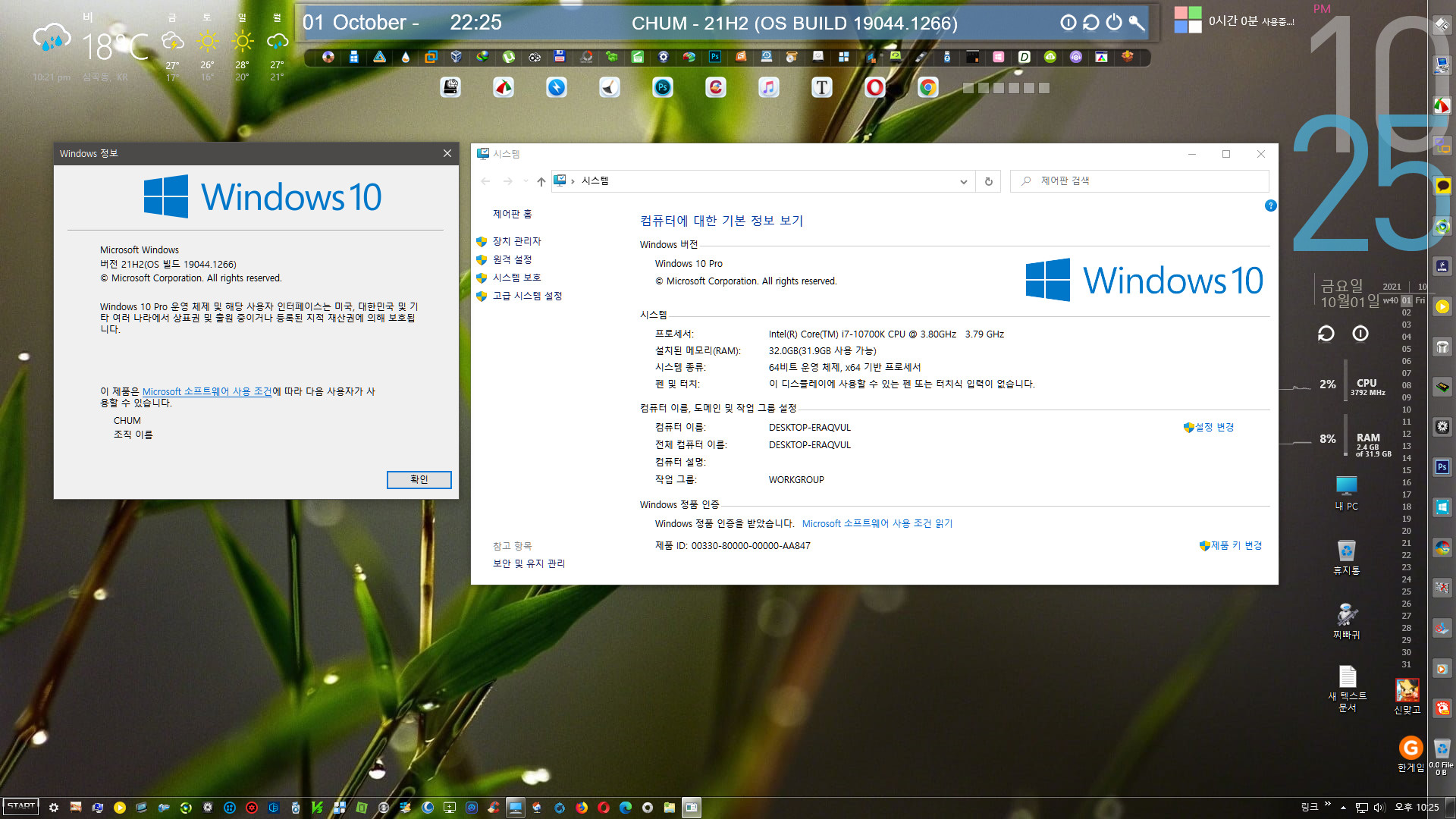The height and width of the screenshot is (819, 1456).
Task: Click the up-one-level arrow in System window
Action: pos(541,181)
